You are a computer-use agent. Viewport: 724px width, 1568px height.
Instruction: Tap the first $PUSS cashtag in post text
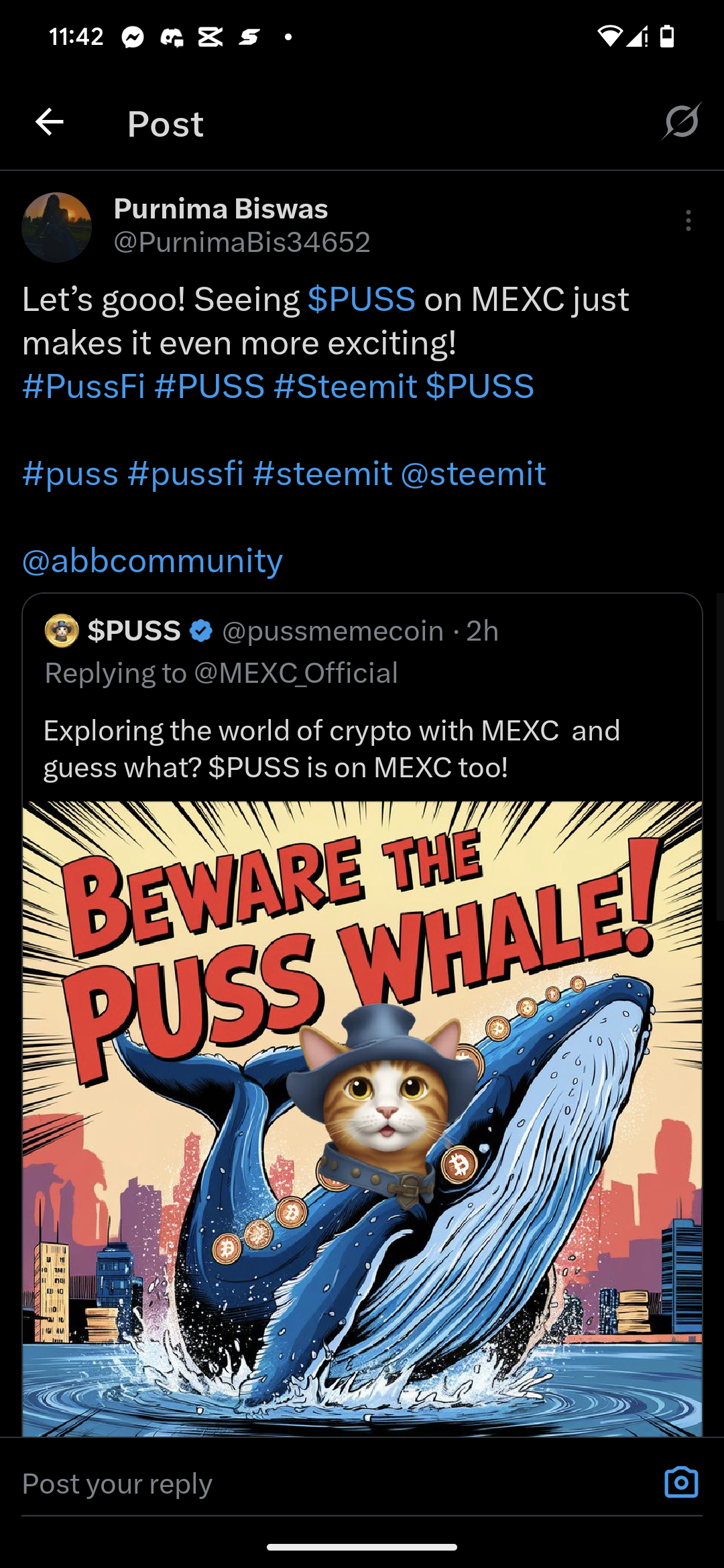click(361, 299)
